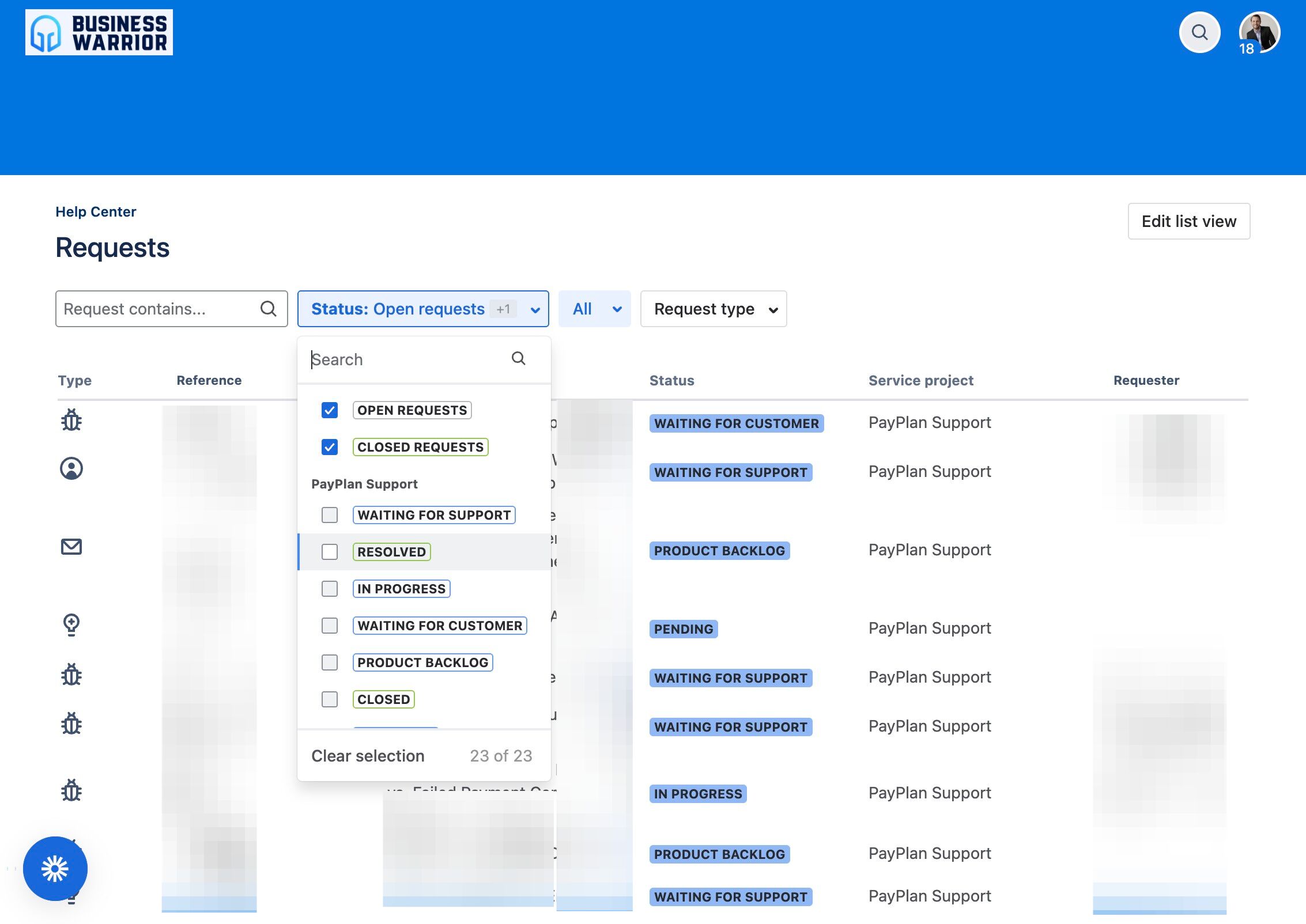The image size is (1306, 924).
Task: Click the Requests page heading
Action: [112, 248]
